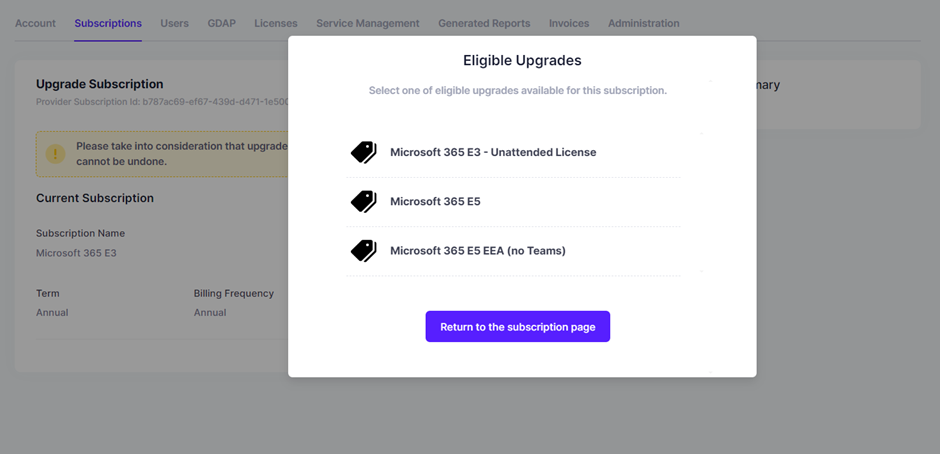Click the tag icon beside Microsoft 365 E5
Image resolution: width=940 pixels, height=454 pixels.
click(x=363, y=202)
